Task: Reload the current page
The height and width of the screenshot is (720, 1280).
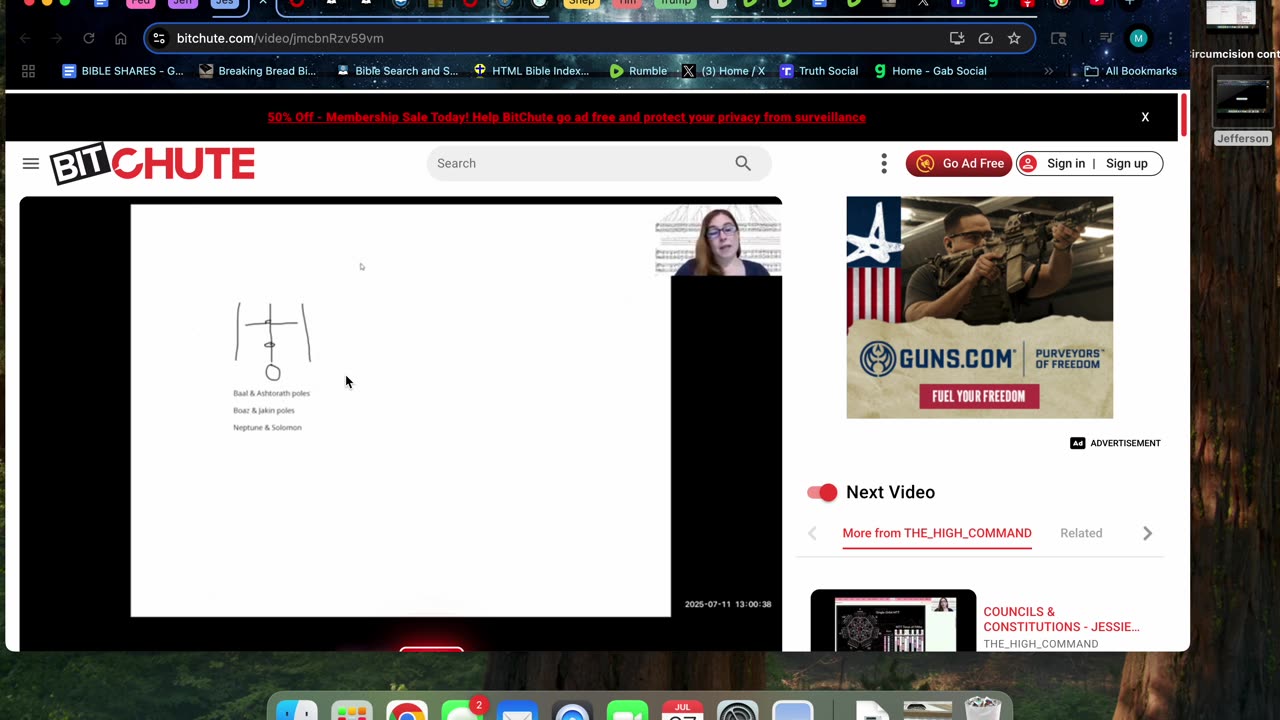Action: click(x=89, y=38)
